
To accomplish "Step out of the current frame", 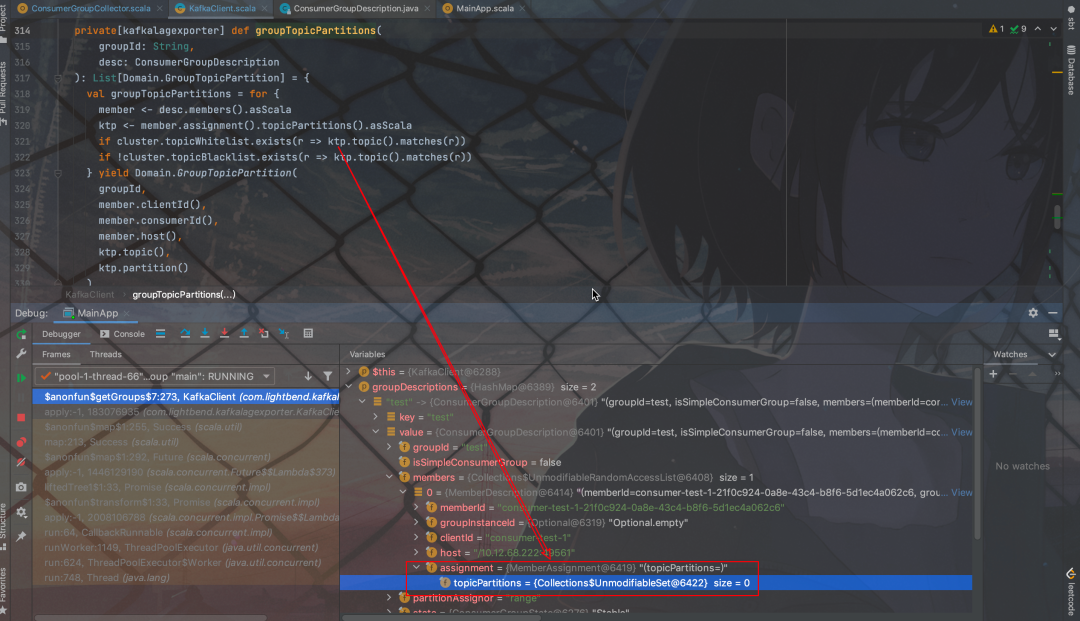I will (244, 333).
